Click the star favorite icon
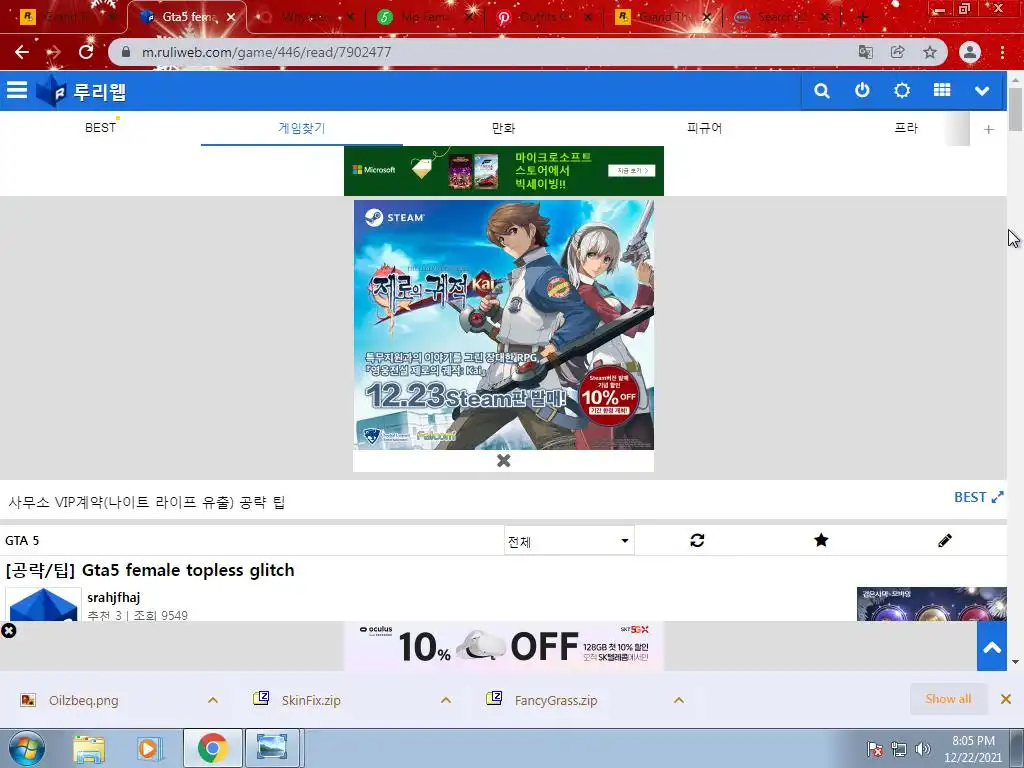Screen dimensions: 1024x768 click(821, 539)
